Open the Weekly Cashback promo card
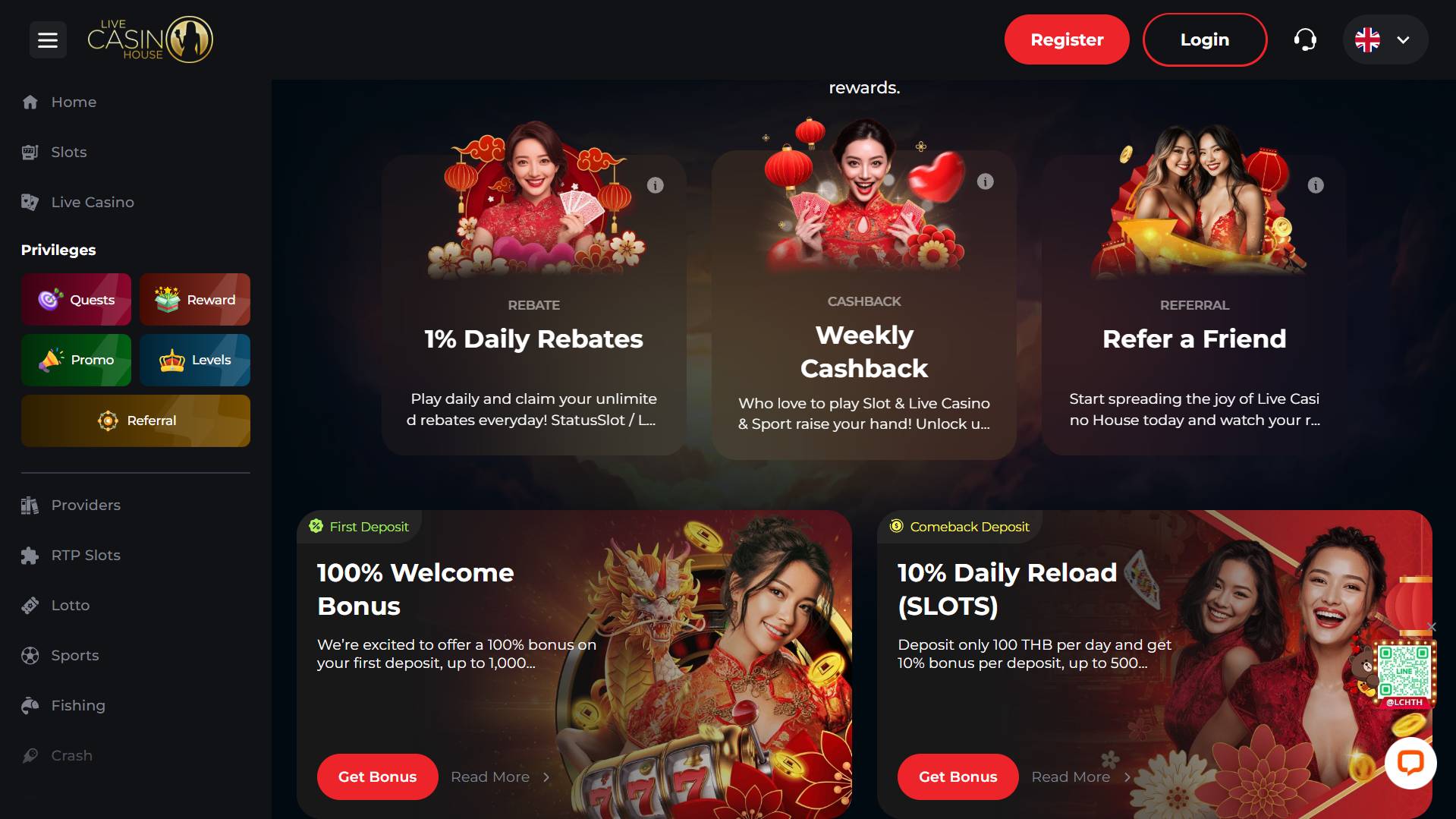The width and height of the screenshot is (1456, 819). (x=863, y=304)
